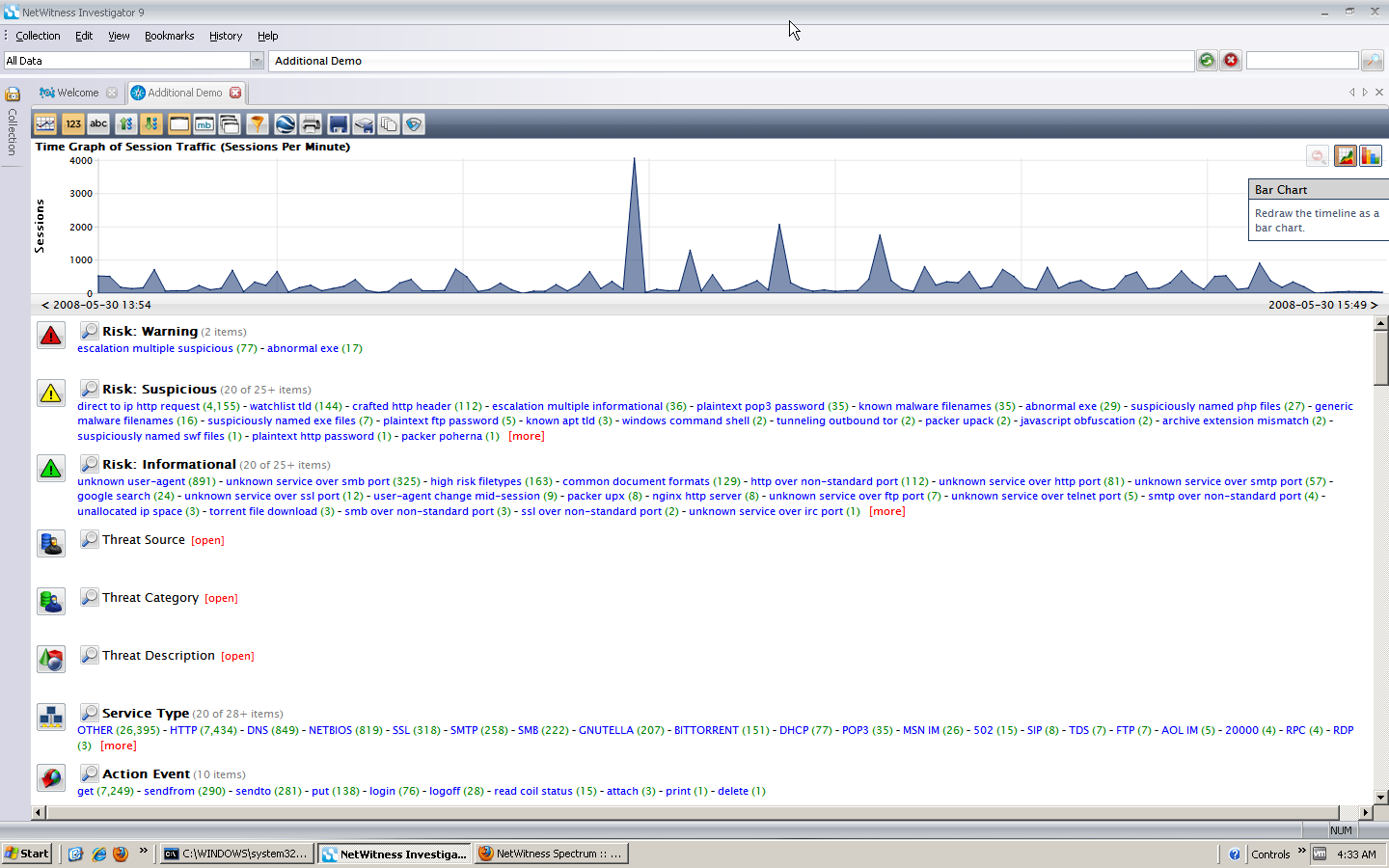Drill into 'unknown user-agent (891)'
Screen dimensions: 1389x868
pos(147,481)
